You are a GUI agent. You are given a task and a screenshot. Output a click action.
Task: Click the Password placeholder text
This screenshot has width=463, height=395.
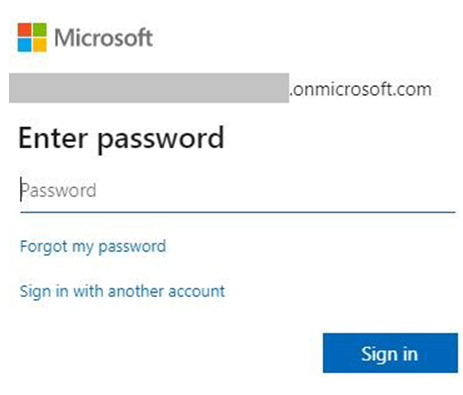59,191
